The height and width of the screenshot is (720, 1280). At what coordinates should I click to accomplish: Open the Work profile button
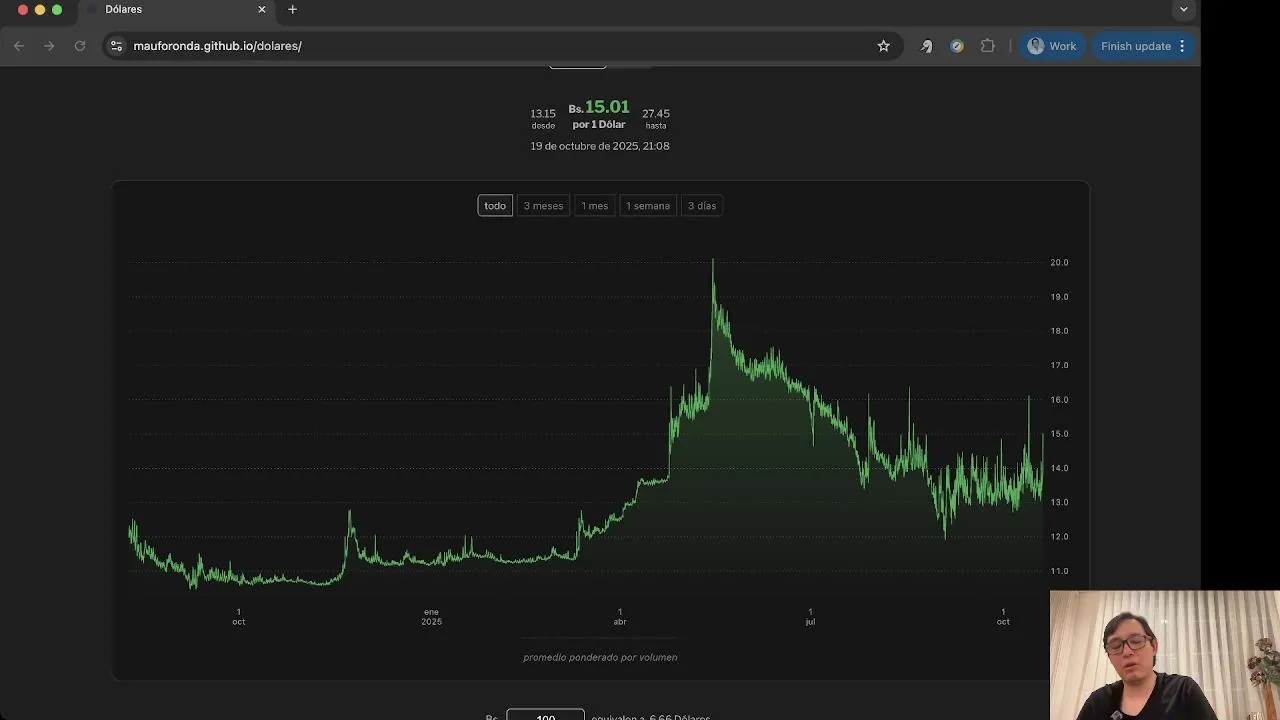pyautogui.click(x=1052, y=46)
